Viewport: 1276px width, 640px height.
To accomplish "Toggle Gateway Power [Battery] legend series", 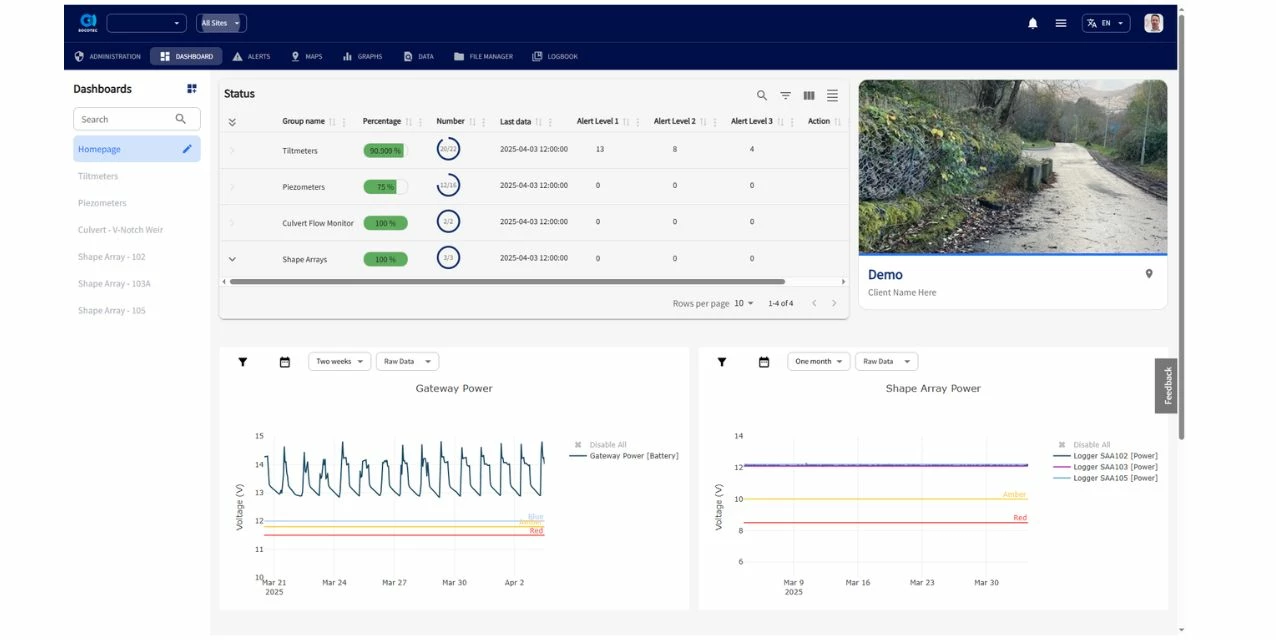I will pyautogui.click(x=633, y=456).
